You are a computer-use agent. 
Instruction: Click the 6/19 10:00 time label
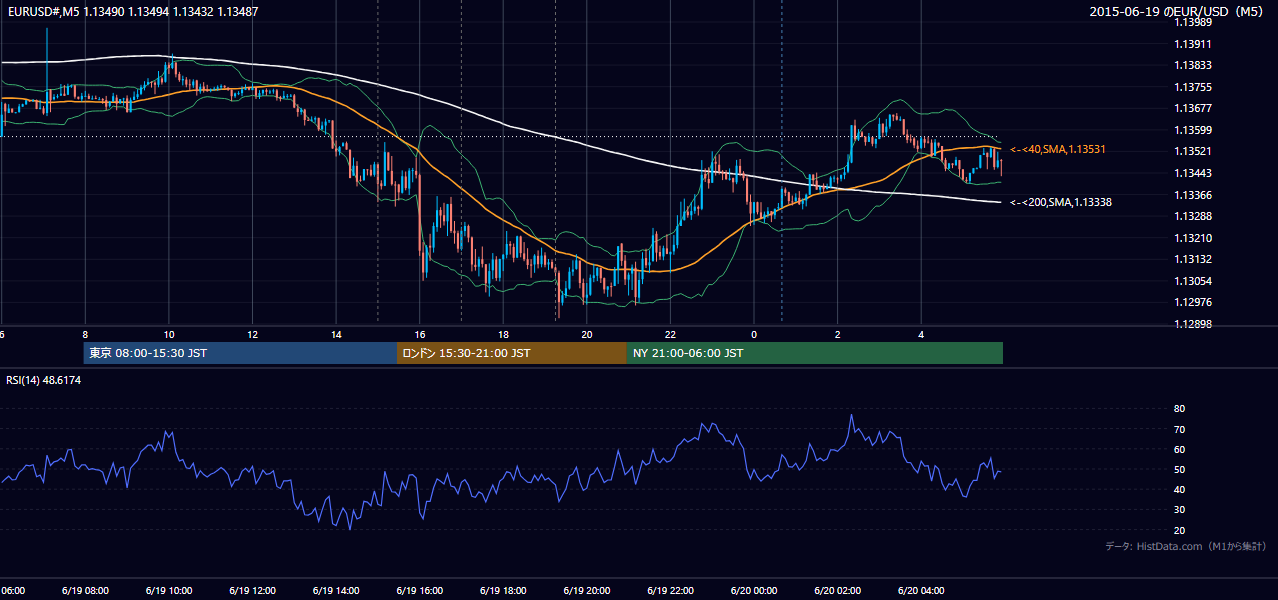click(x=168, y=590)
